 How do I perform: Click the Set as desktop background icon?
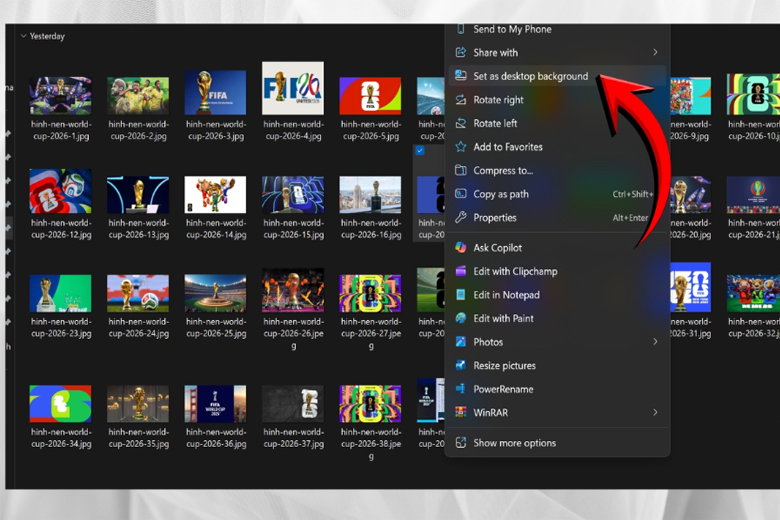(x=461, y=76)
